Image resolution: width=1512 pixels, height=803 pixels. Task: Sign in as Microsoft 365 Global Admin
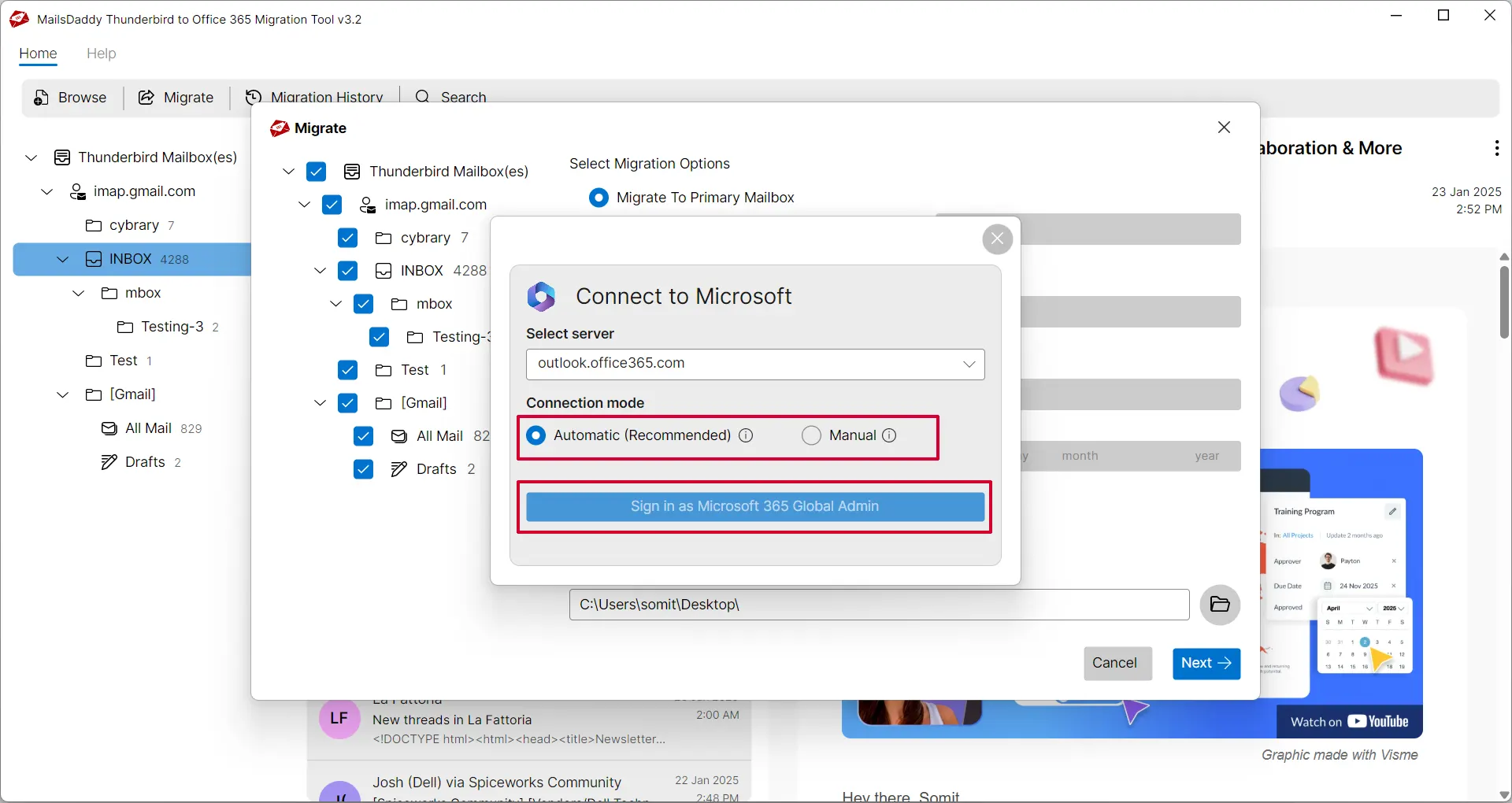754,506
